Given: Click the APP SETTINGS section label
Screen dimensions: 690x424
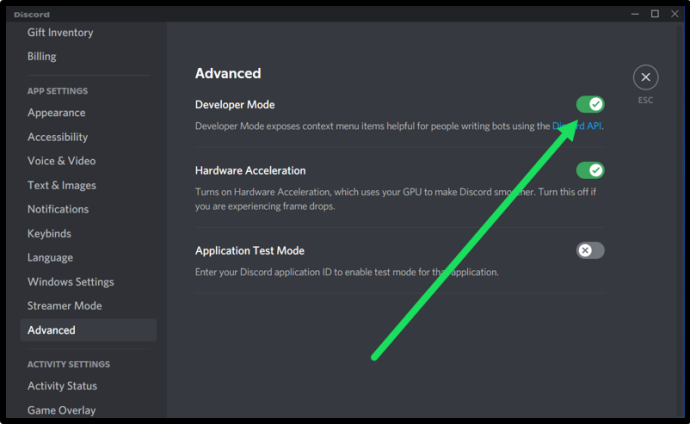Looking at the screenshot, I should 58,91.
